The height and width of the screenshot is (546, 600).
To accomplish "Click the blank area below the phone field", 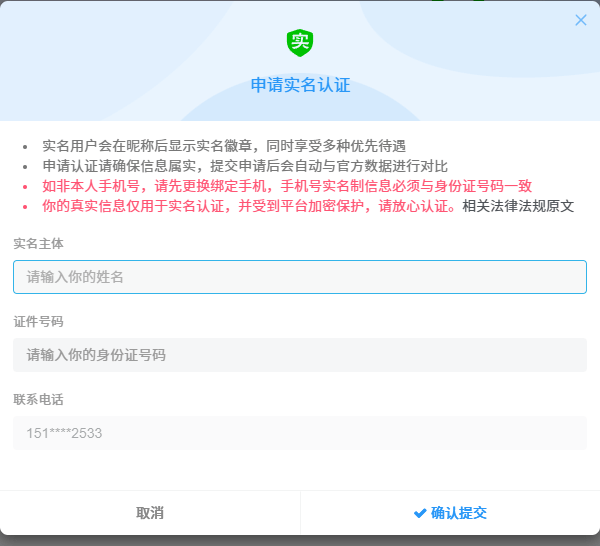I will (300, 470).
